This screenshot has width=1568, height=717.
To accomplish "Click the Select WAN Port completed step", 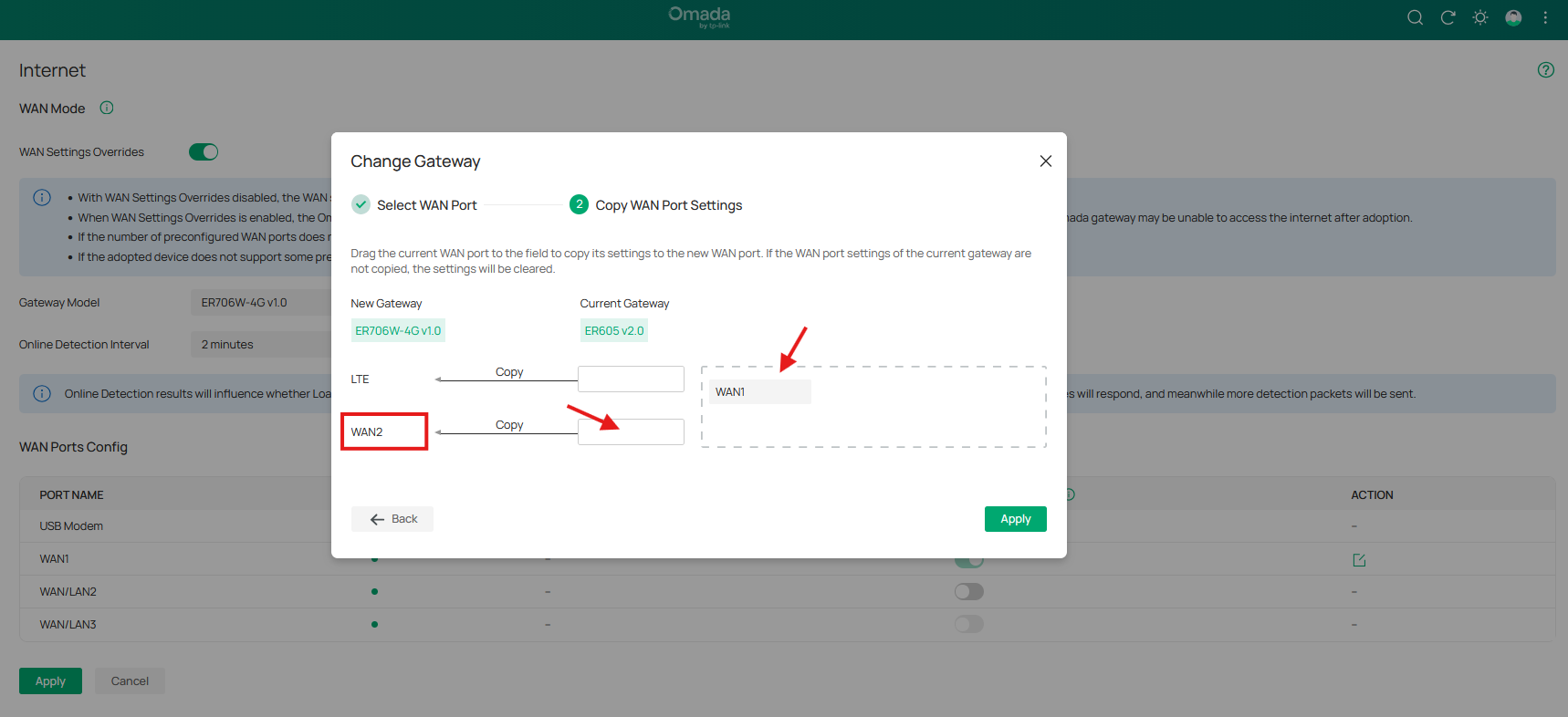I will click(x=414, y=204).
